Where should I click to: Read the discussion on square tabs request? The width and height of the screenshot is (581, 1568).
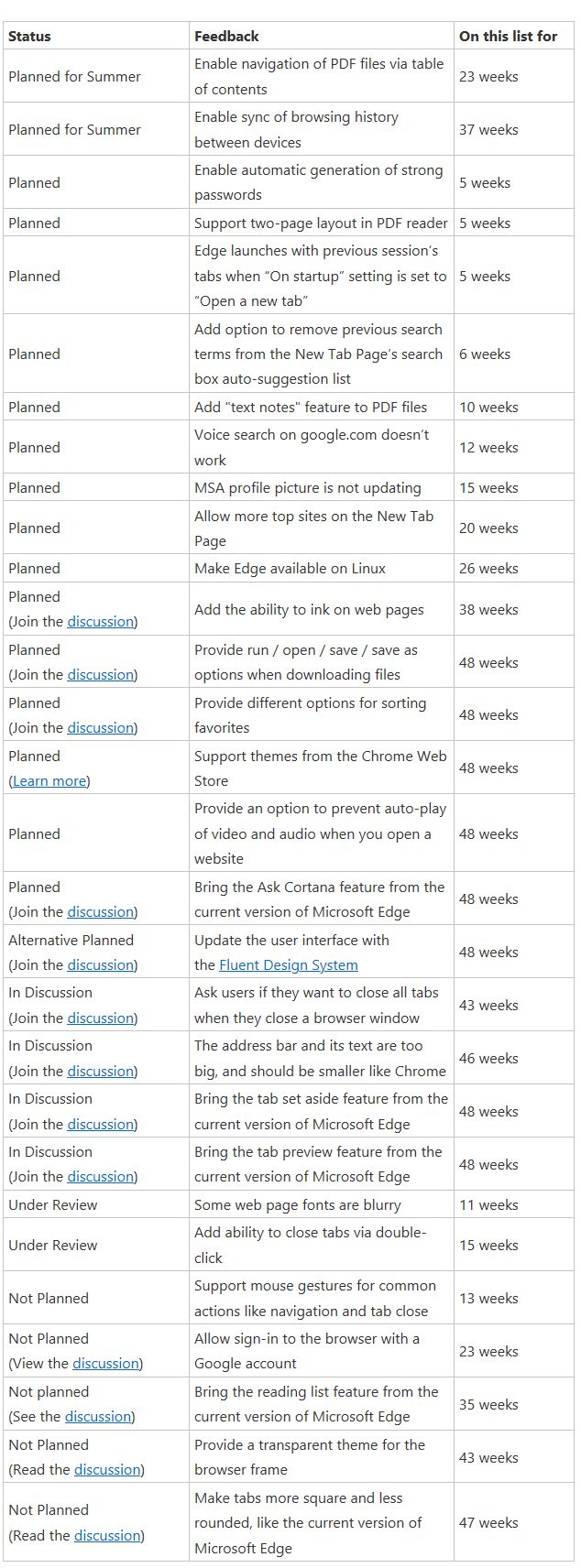coord(107,1536)
